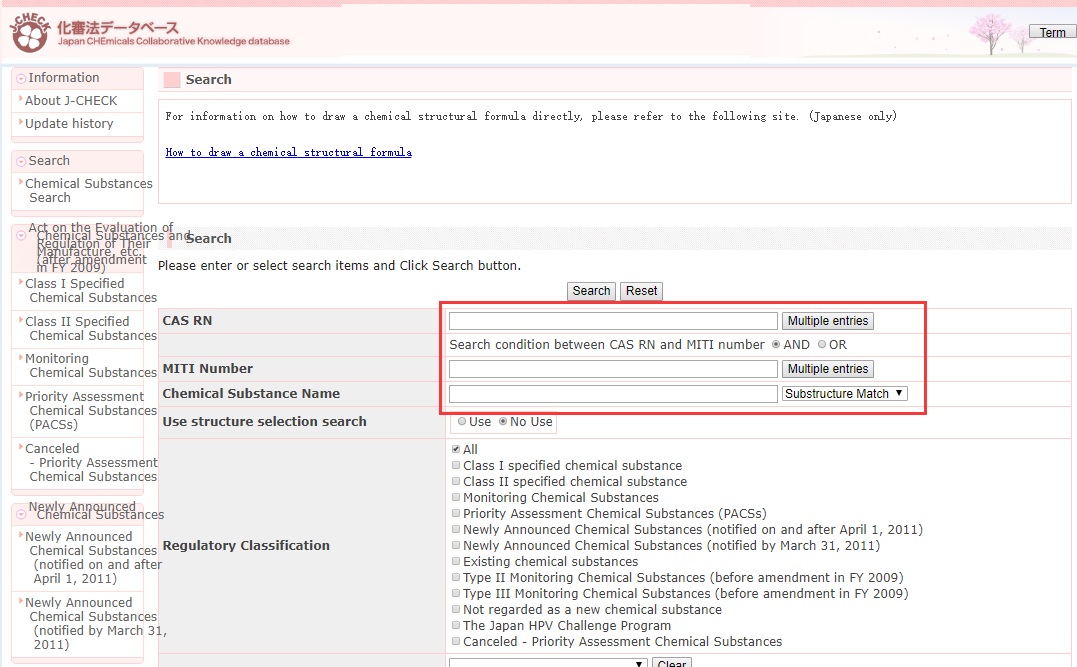Viewport: 1077px width, 667px height.
Task: Open the How to draw a chemical structural formula link
Action: (288, 152)
